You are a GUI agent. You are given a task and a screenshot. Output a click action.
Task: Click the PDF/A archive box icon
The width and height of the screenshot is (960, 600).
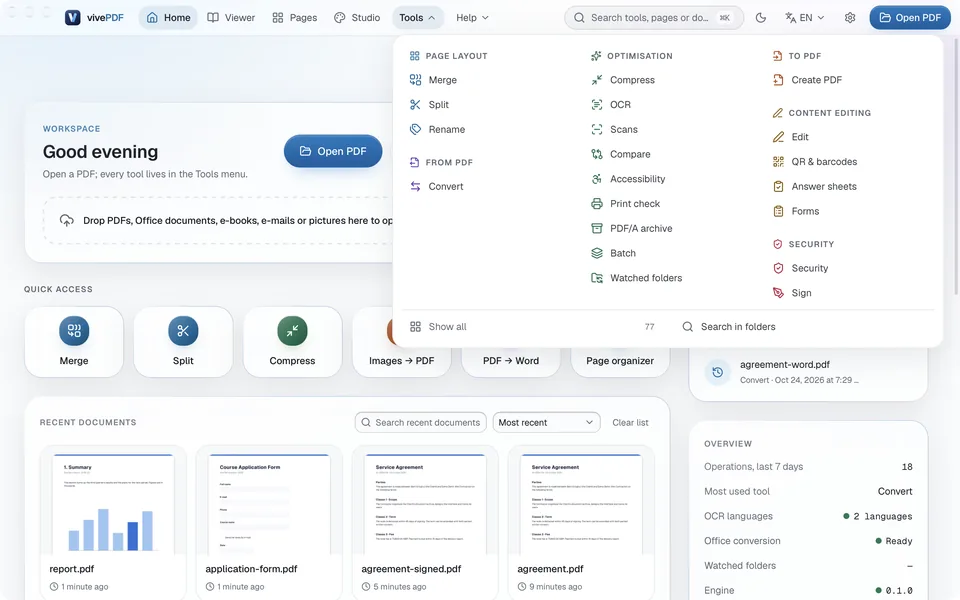[x=596, y=228]
